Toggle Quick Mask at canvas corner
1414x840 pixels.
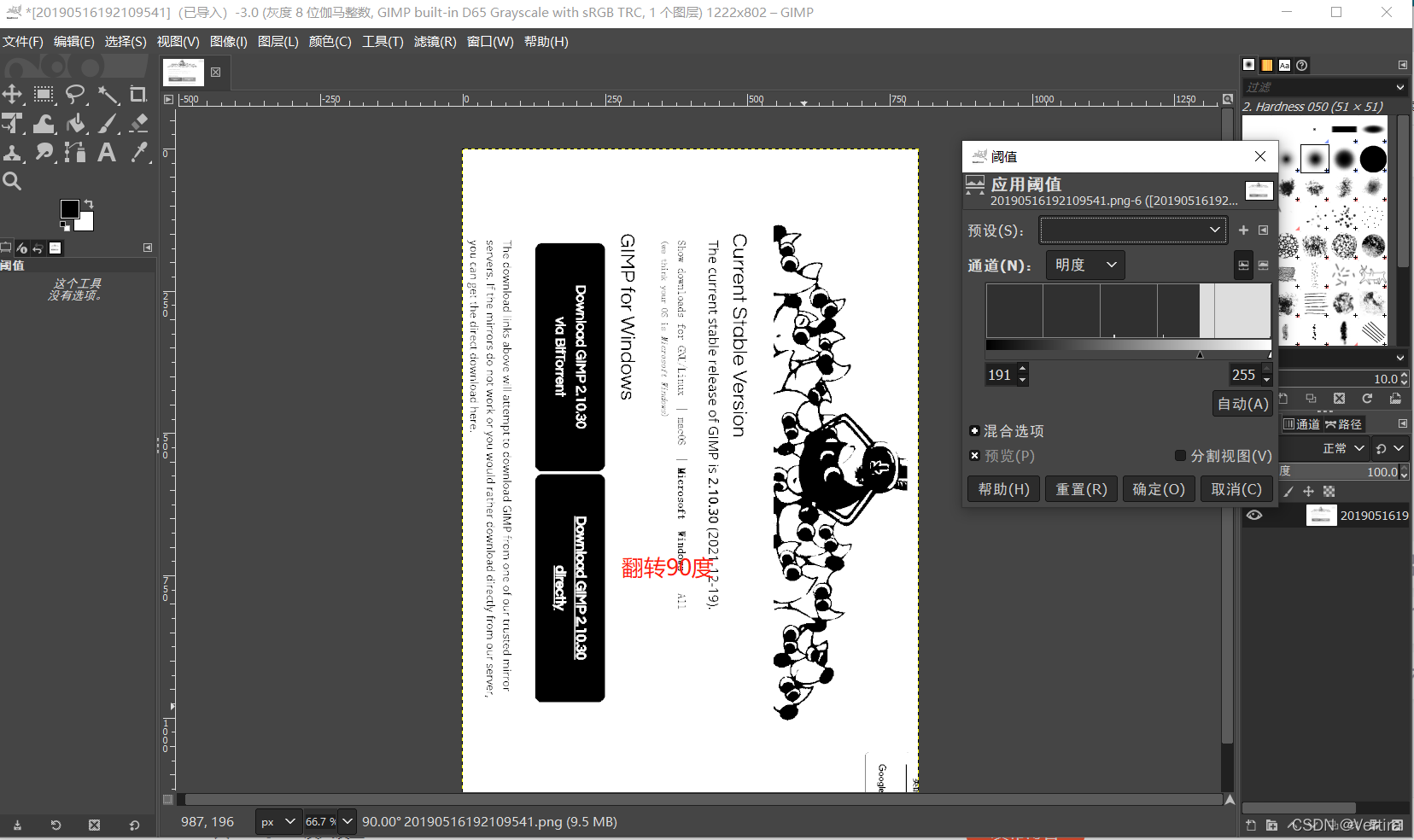click(x=168, y=800)
